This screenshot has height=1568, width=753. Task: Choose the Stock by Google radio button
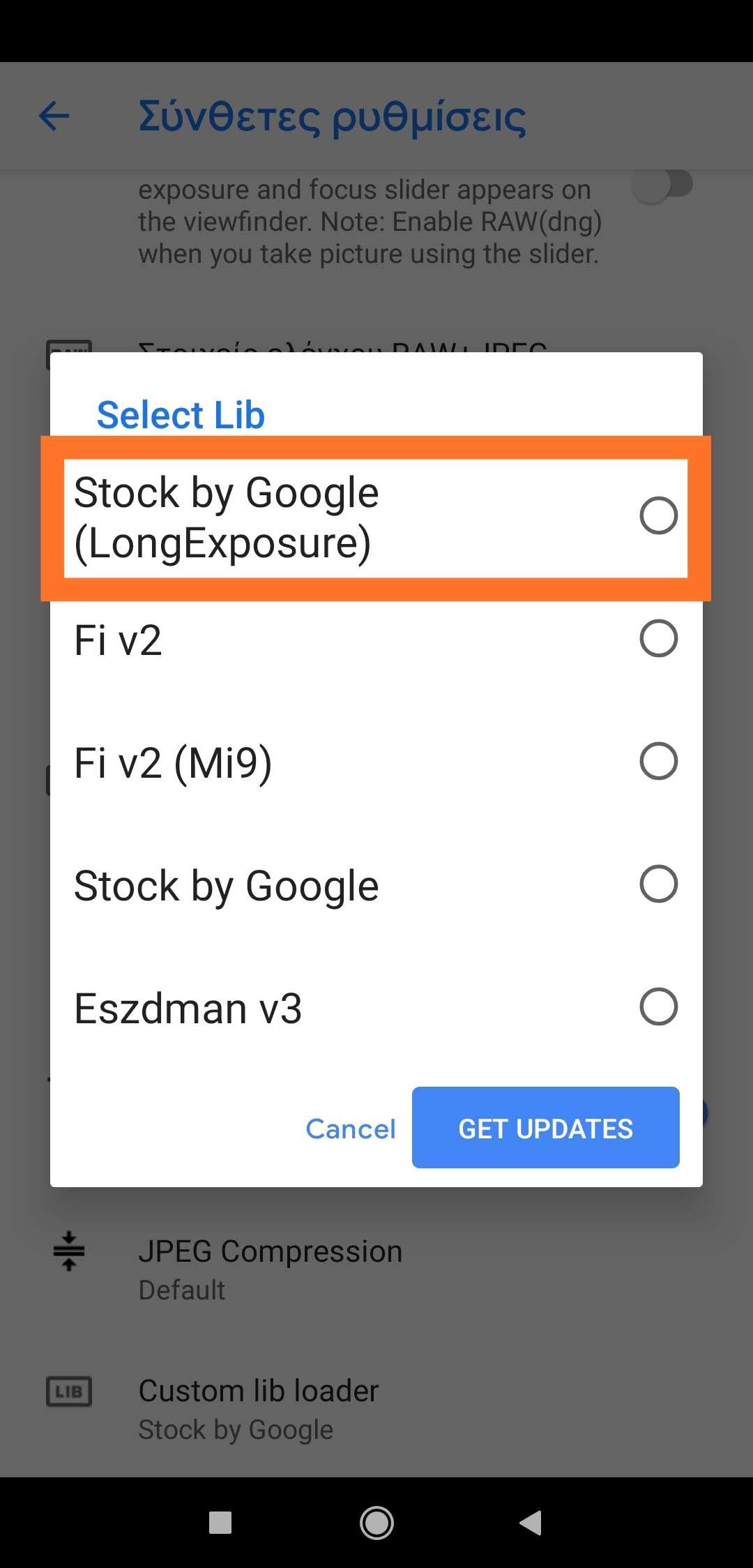pyautogui.click(x=658, y=884)
